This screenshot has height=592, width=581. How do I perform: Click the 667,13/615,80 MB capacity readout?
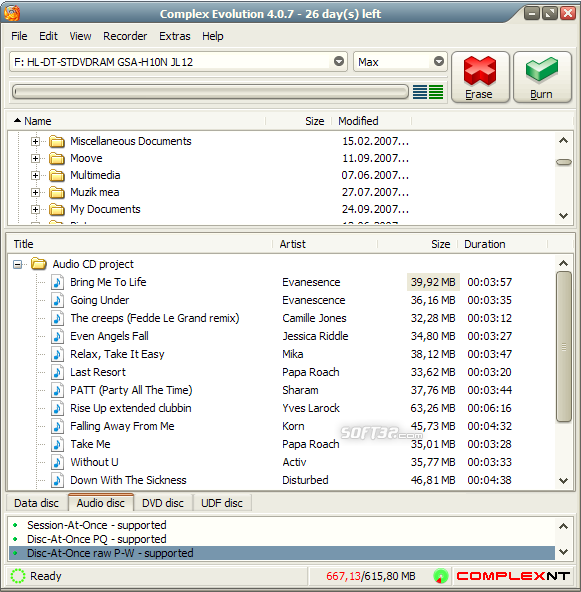tap(371, 576)
